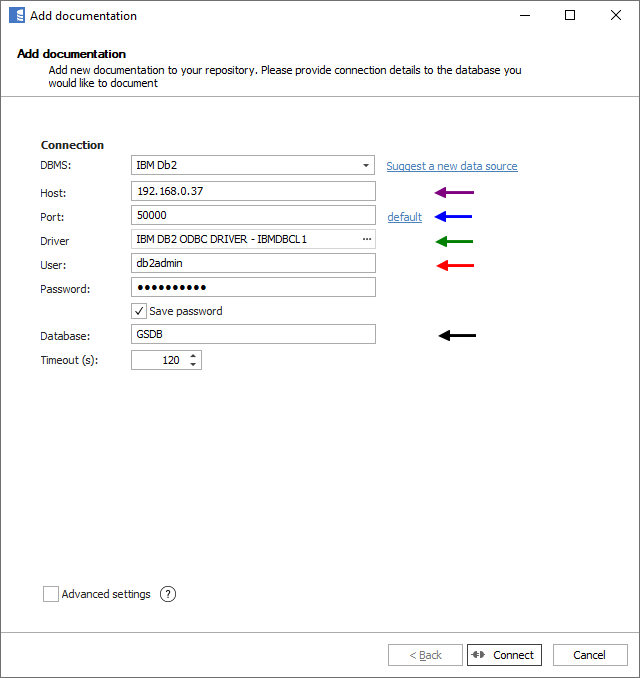The height and width of the screenshot is (678, 640).
Task: Enable the Advanced settings checkbox
Action: point(51,594)
